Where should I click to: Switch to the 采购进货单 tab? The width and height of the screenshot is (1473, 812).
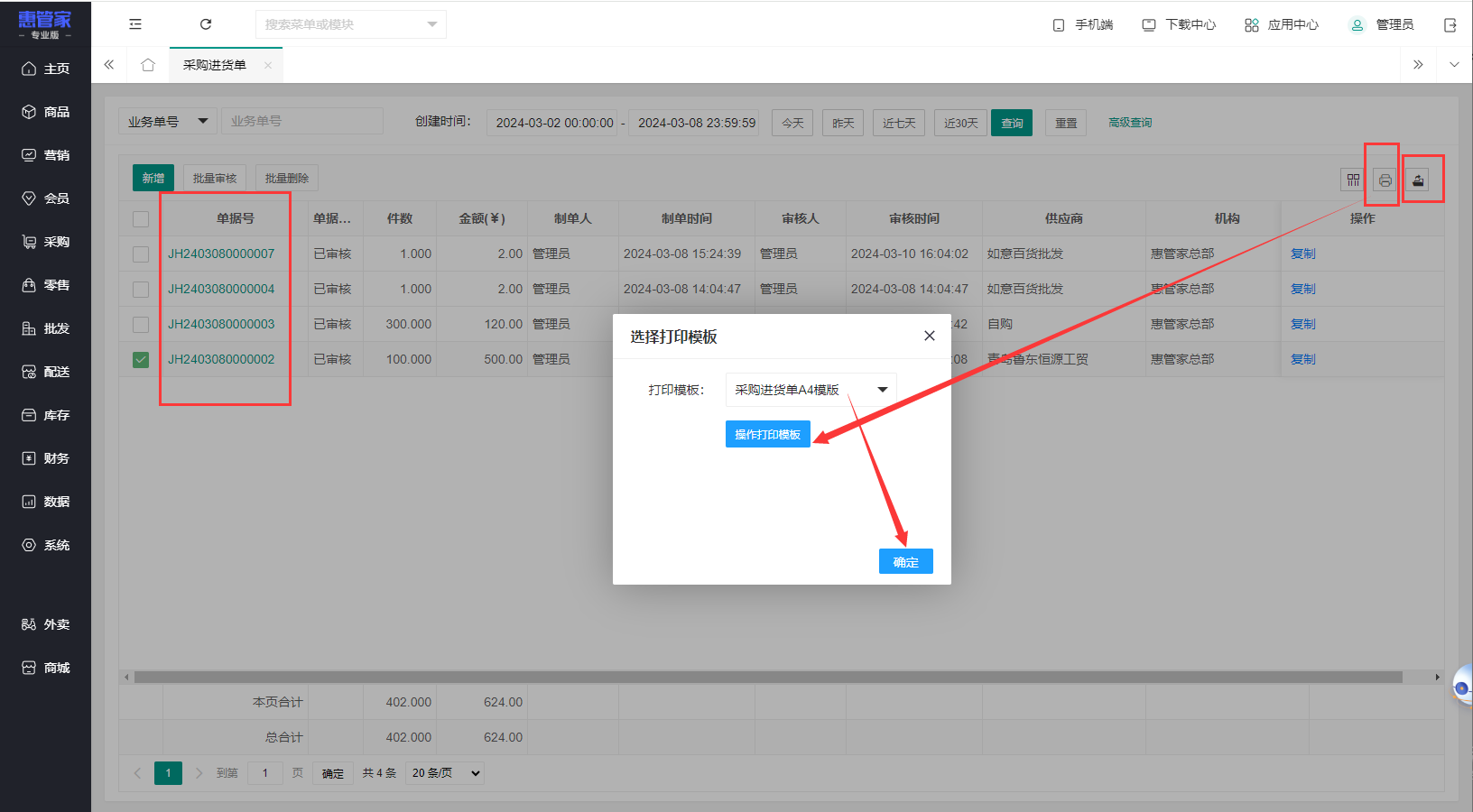coord(215,65)
